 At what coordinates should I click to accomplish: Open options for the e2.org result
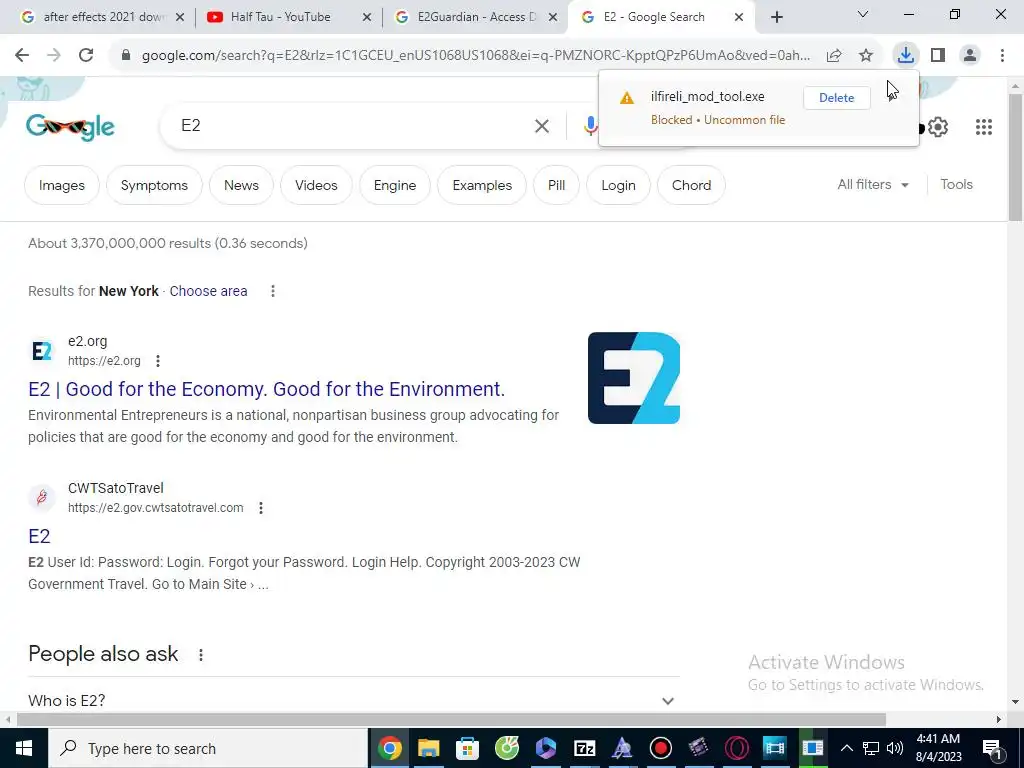(158, 361)
